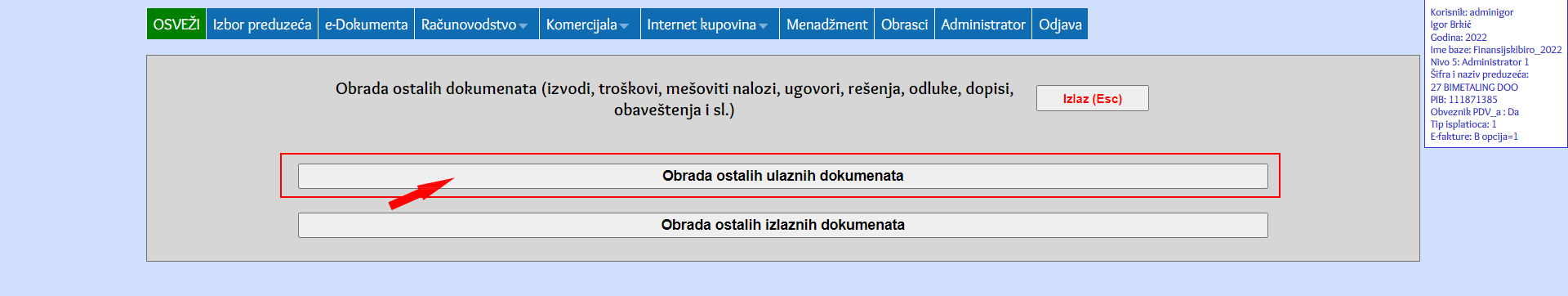Open the e-Dokumenta menu
This screenshot has width=1568, height=296.
366,24
